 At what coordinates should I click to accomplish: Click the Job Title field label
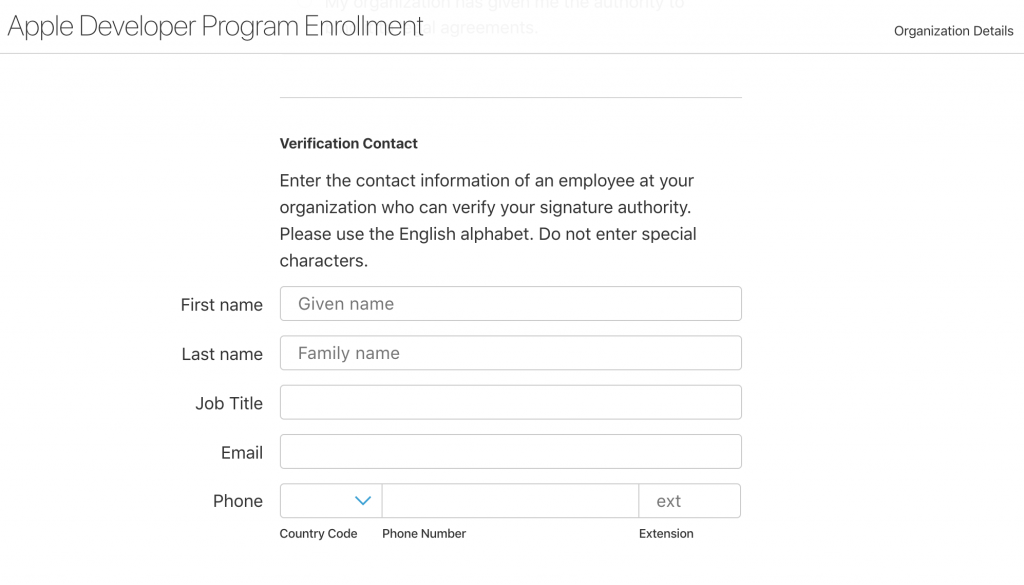point(229,403)
